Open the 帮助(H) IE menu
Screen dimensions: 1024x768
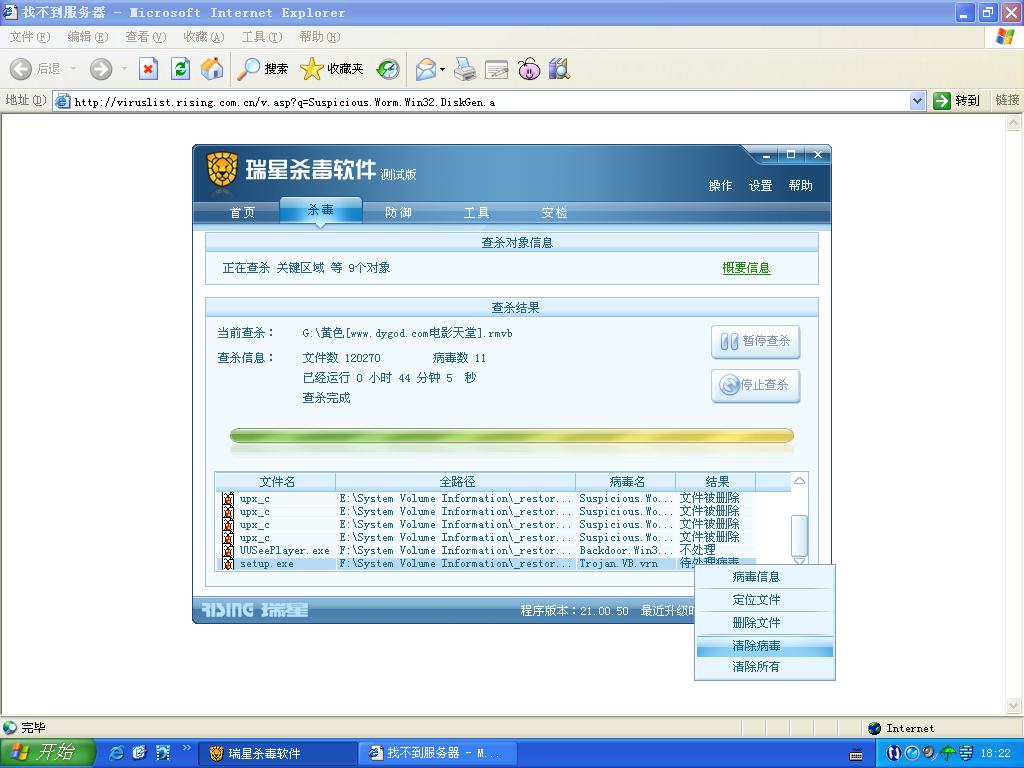click(320, 37)
